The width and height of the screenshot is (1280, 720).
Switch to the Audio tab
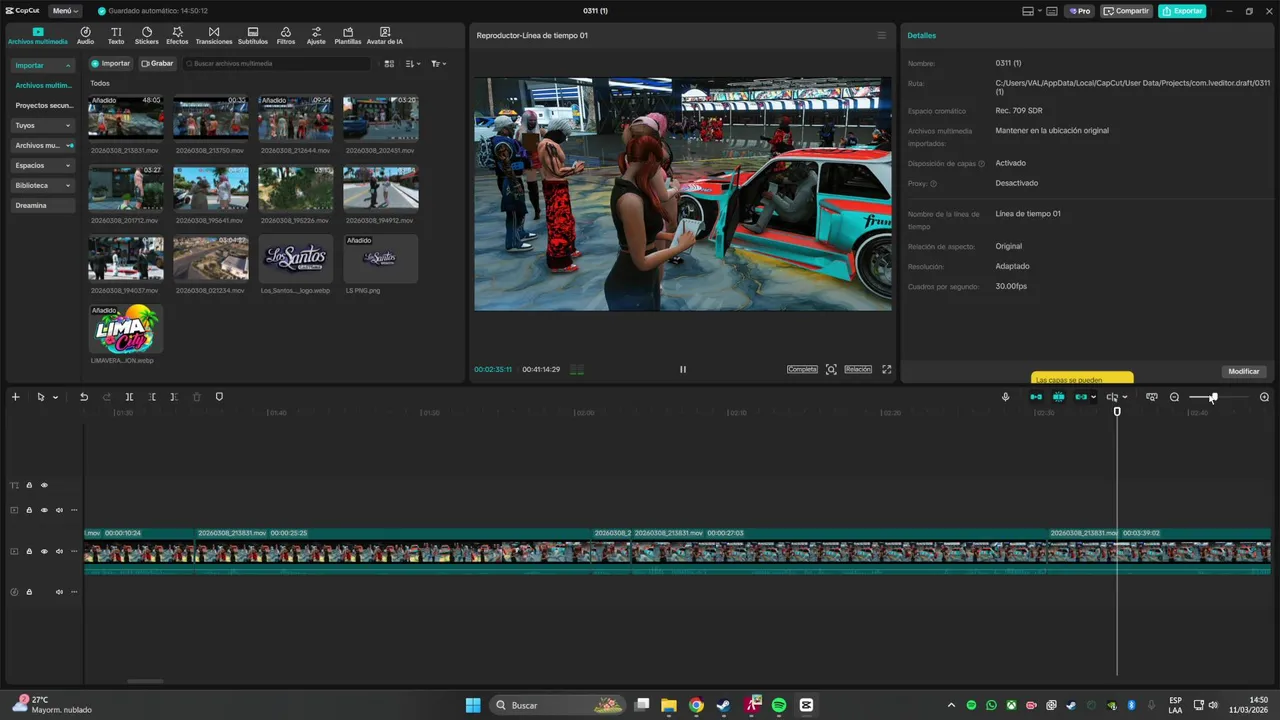[85, 36]
